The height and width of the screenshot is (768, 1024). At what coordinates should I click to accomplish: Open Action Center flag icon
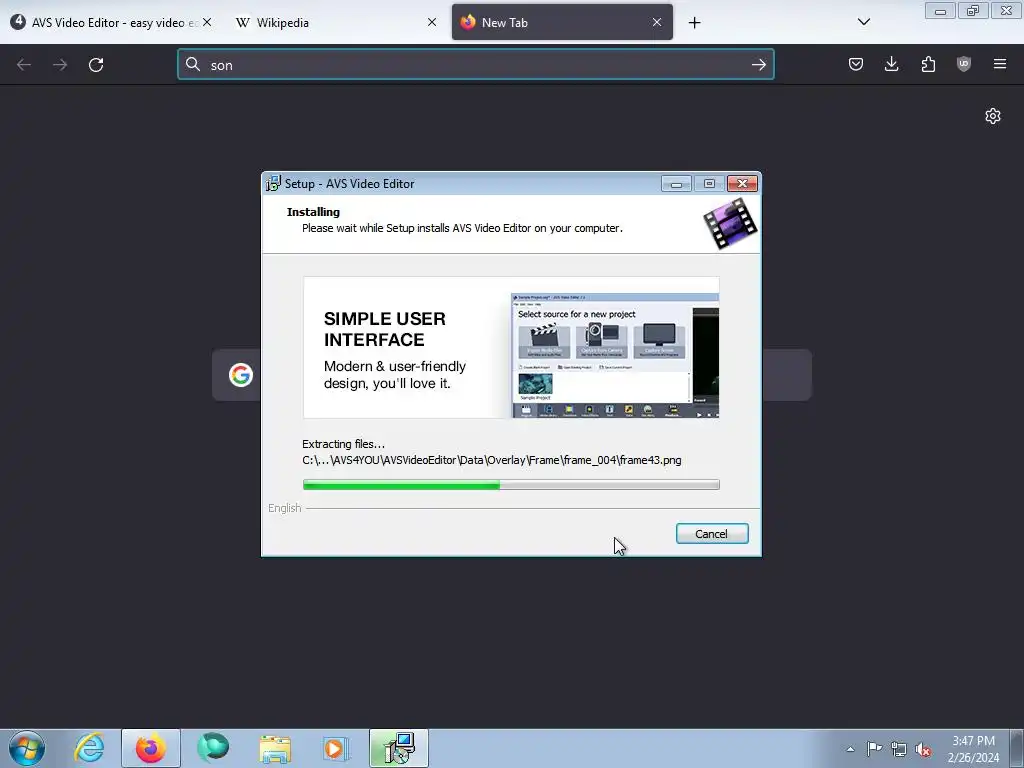click(x=874, y=749)
